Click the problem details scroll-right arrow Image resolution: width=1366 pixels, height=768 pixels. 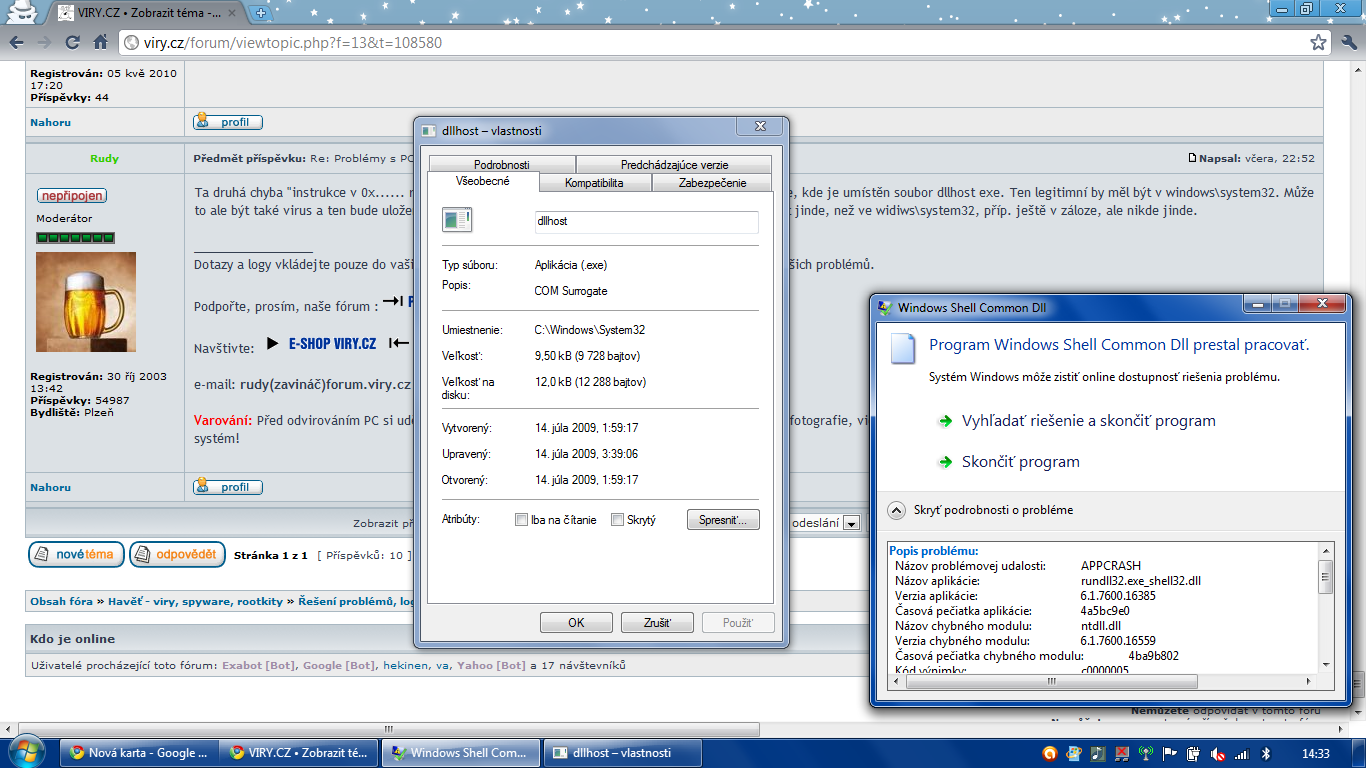pyautogui.click(x=1310, y=681)
